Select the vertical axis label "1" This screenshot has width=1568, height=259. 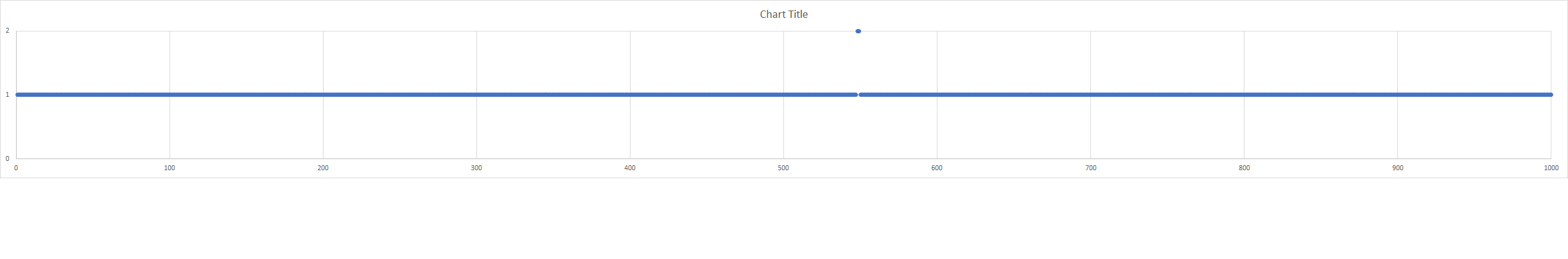point(7,94)
